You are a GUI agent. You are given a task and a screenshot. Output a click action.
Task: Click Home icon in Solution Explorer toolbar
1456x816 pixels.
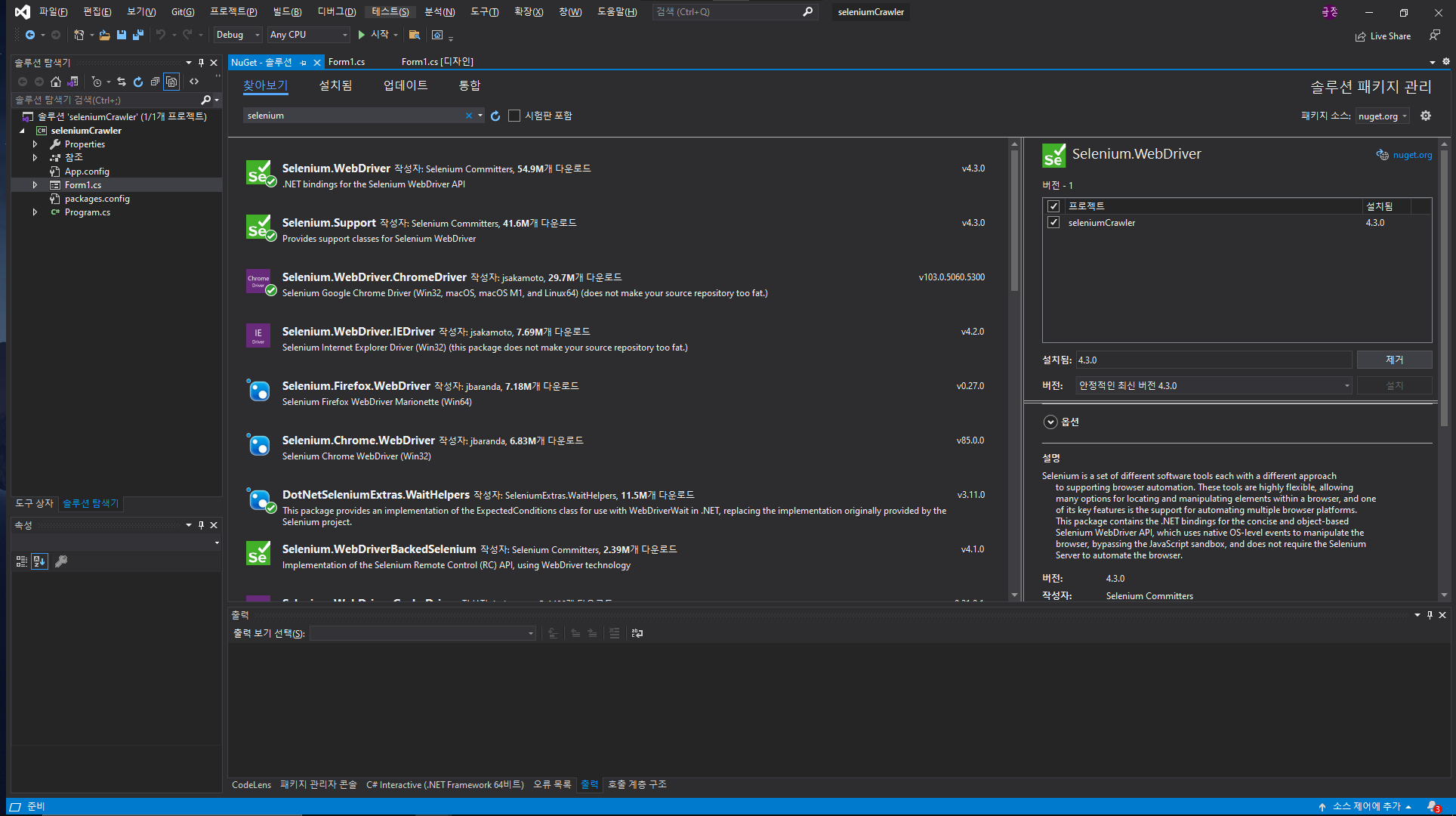click(x=56, y=82)
